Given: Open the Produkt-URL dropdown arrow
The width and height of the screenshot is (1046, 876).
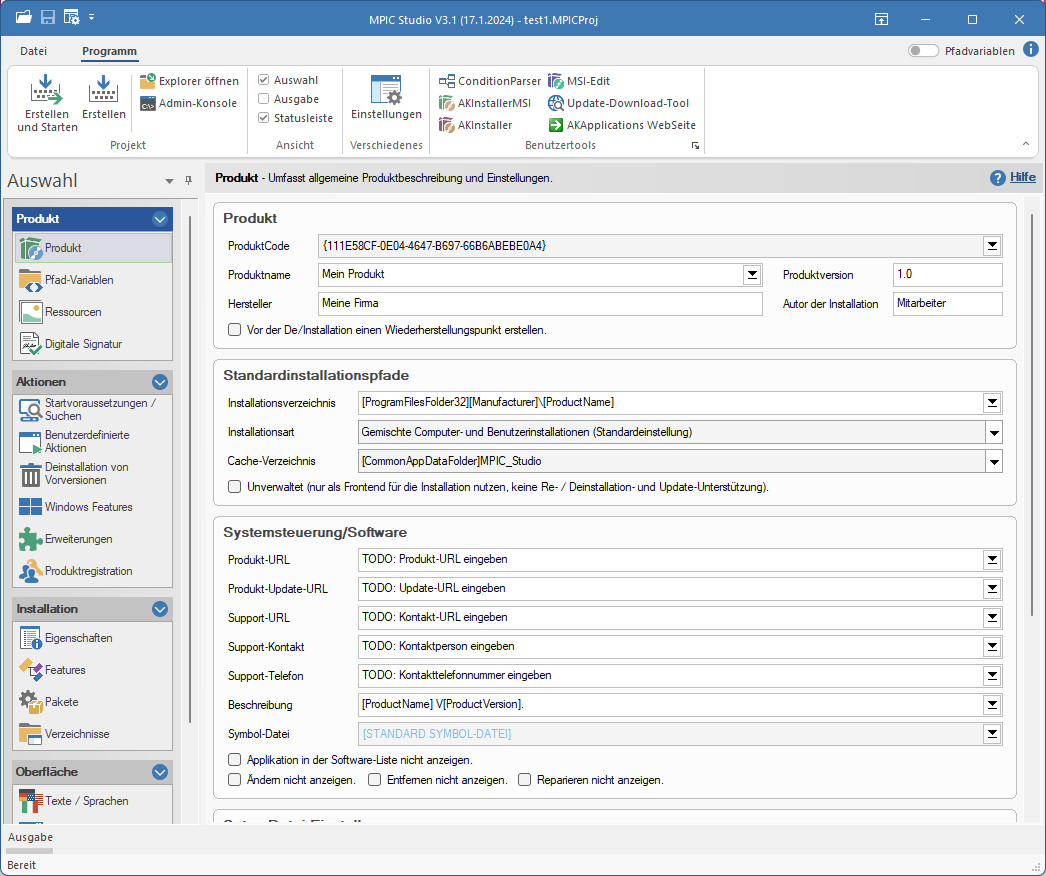Looking at the screenshot, I should [x=992, y=560].
